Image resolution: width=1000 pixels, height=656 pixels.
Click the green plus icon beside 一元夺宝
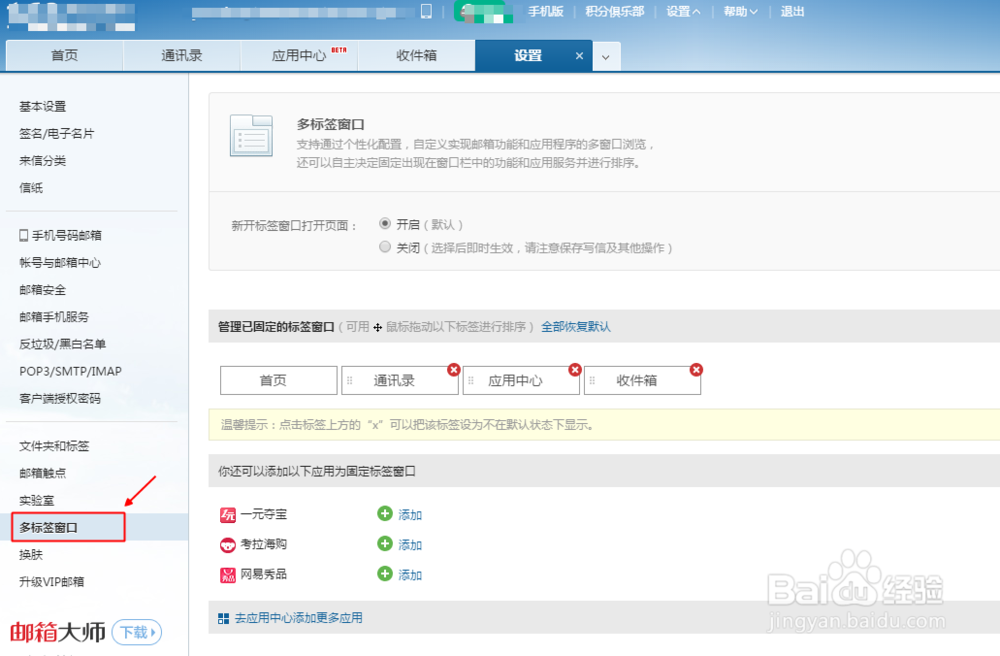pos(385,514)
